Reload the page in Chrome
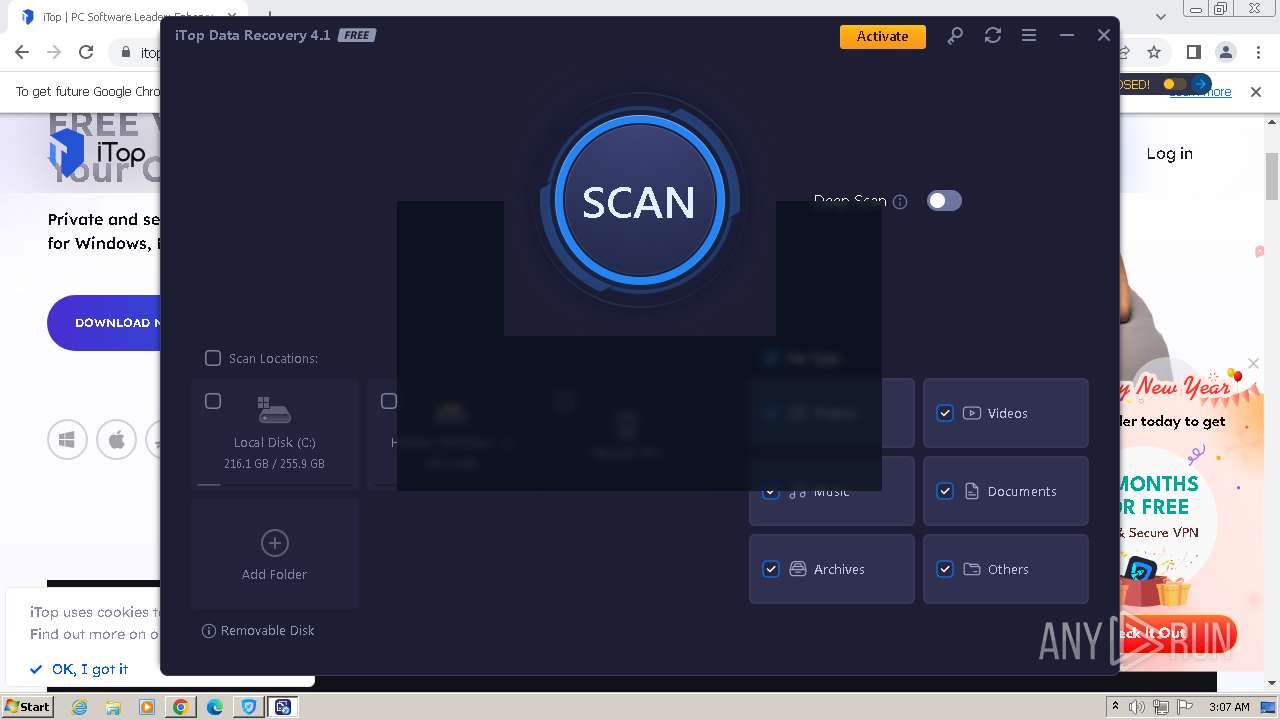Viewport: 1280px width, 720px height. (x=86, y=52)
